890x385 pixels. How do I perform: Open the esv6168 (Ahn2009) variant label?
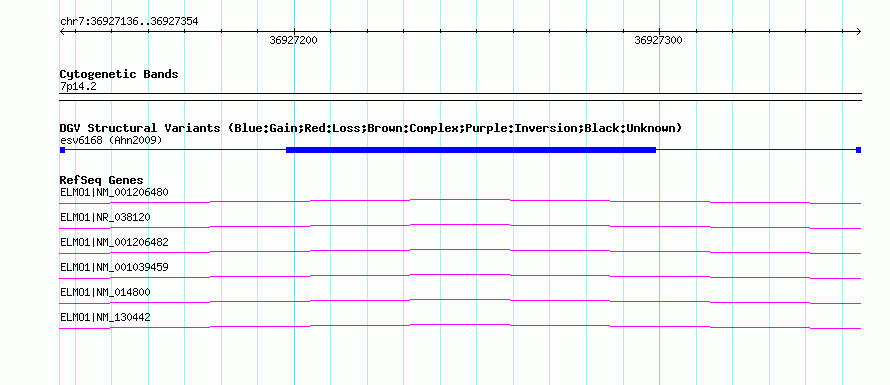point(111,140)
